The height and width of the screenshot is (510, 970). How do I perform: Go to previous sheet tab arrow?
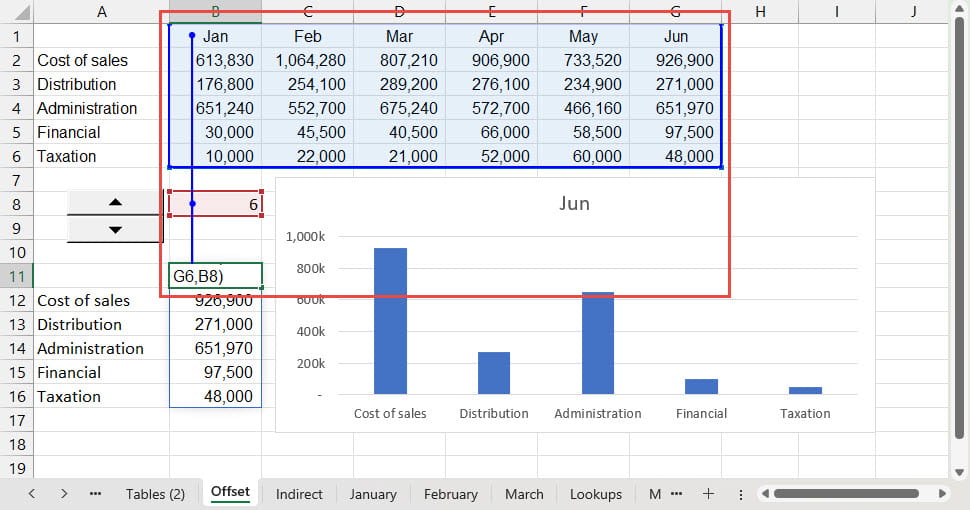pos(33,494)
